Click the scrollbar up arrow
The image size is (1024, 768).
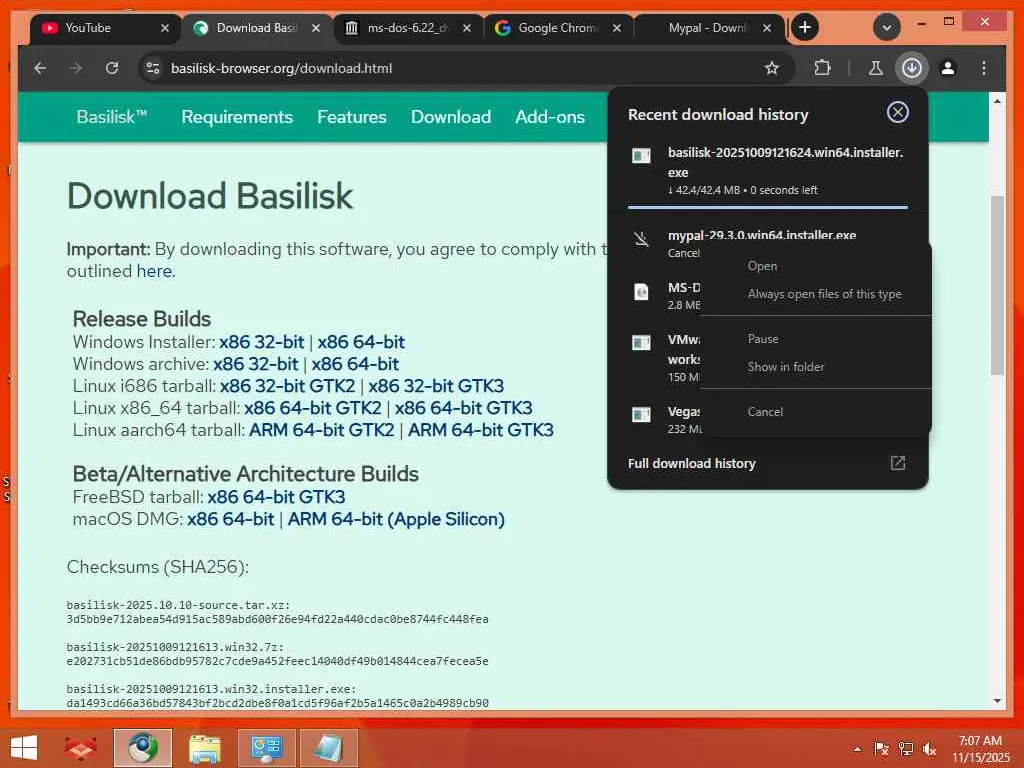coord(997,101)
